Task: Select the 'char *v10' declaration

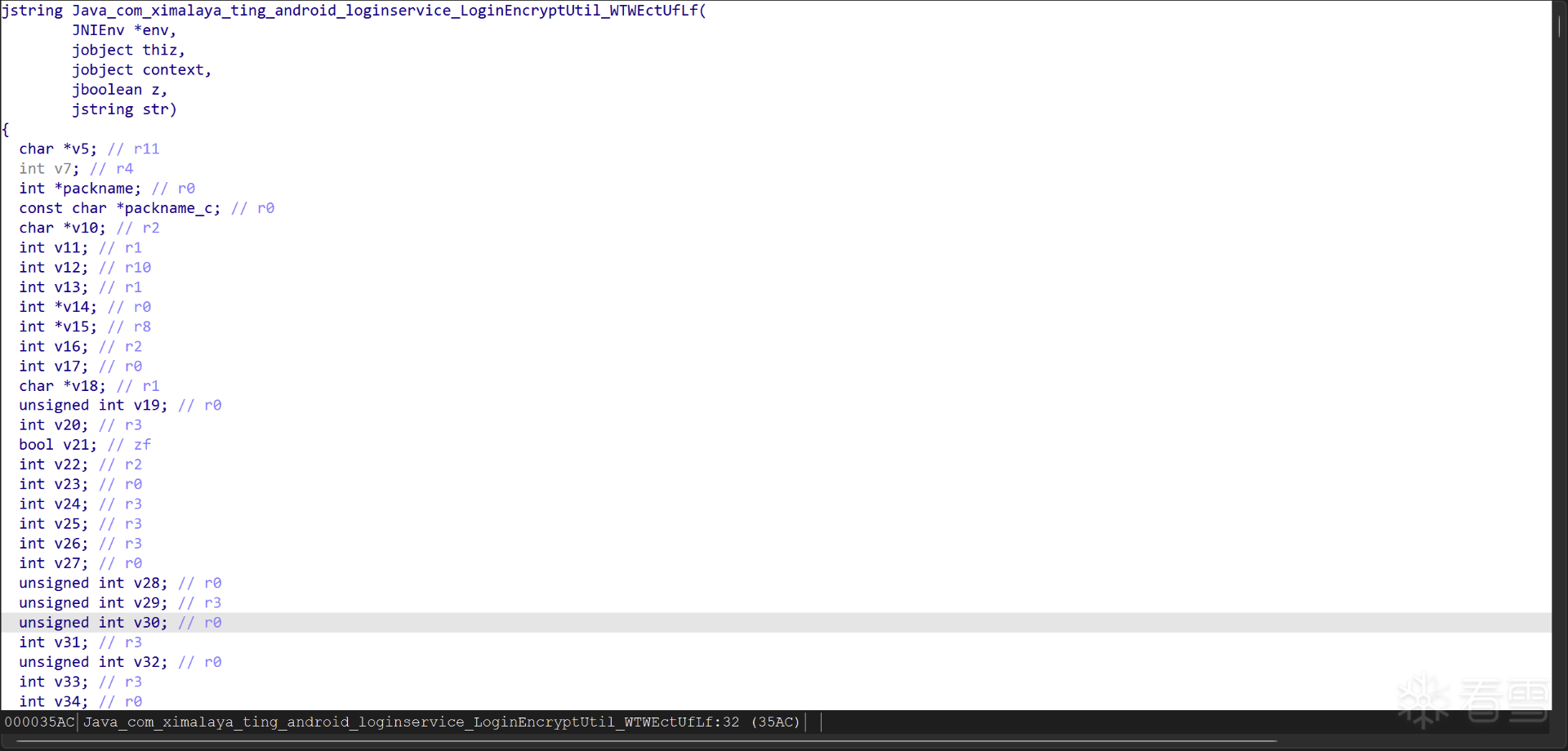Action: [x=63, y=228]
